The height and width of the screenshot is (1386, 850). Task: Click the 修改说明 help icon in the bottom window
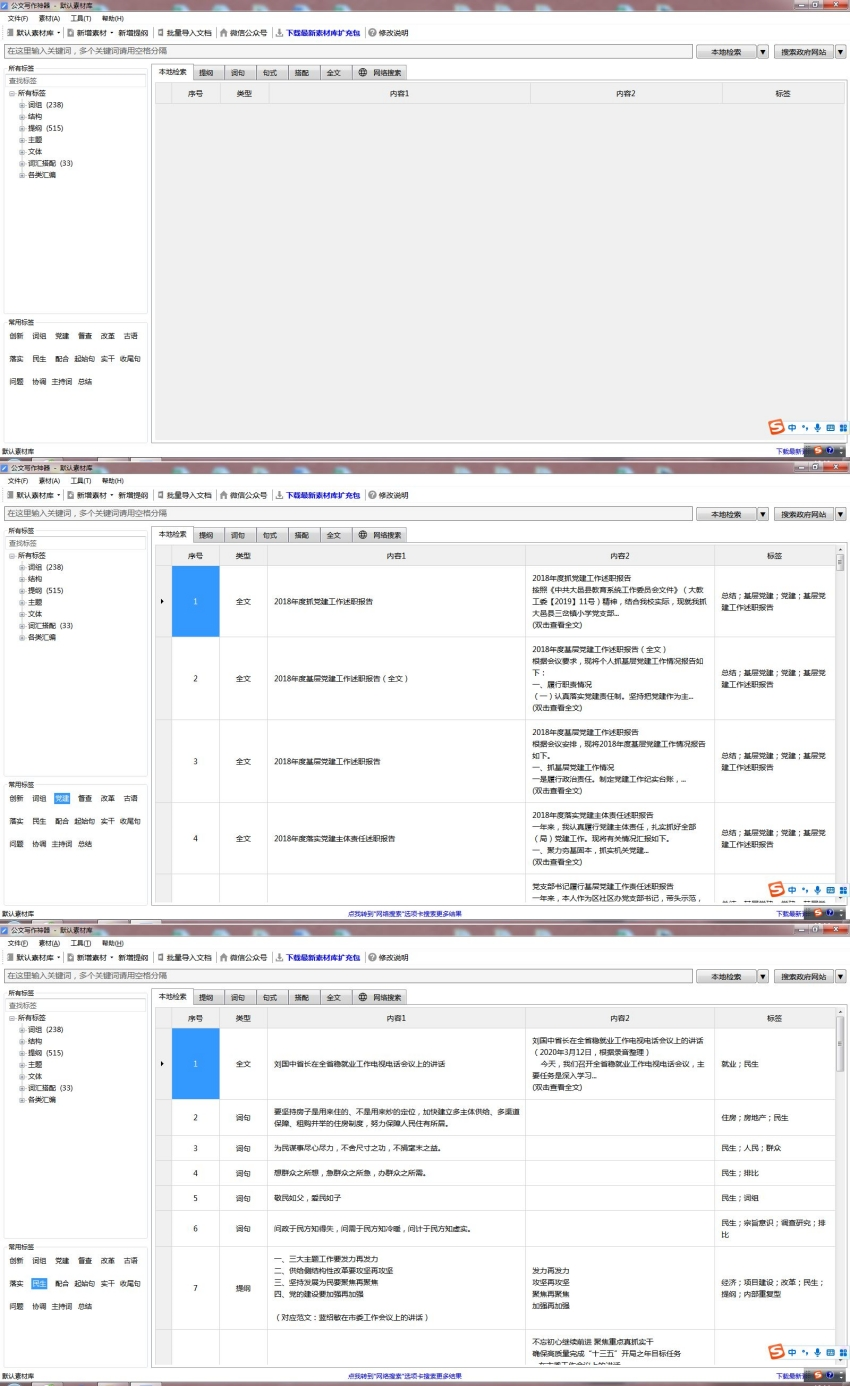(372, 957)
